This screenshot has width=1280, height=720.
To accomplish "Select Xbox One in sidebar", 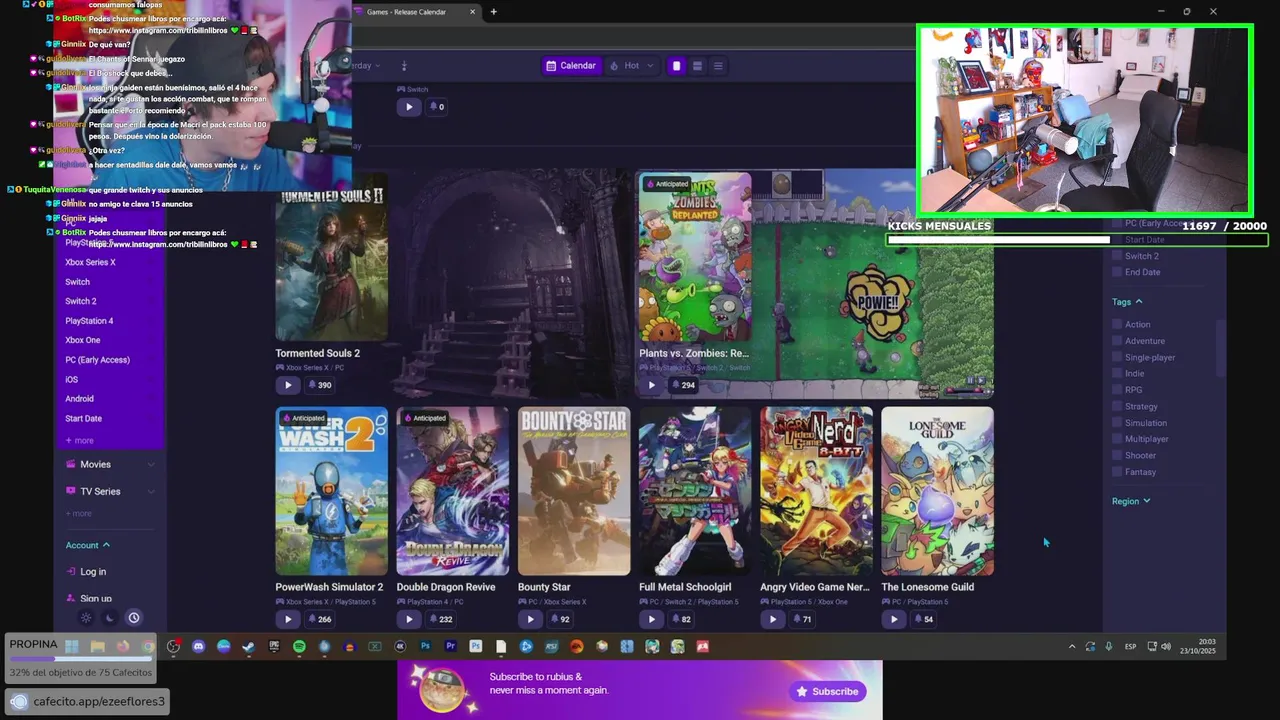I will pyautogui.click(x=83, y=340).
